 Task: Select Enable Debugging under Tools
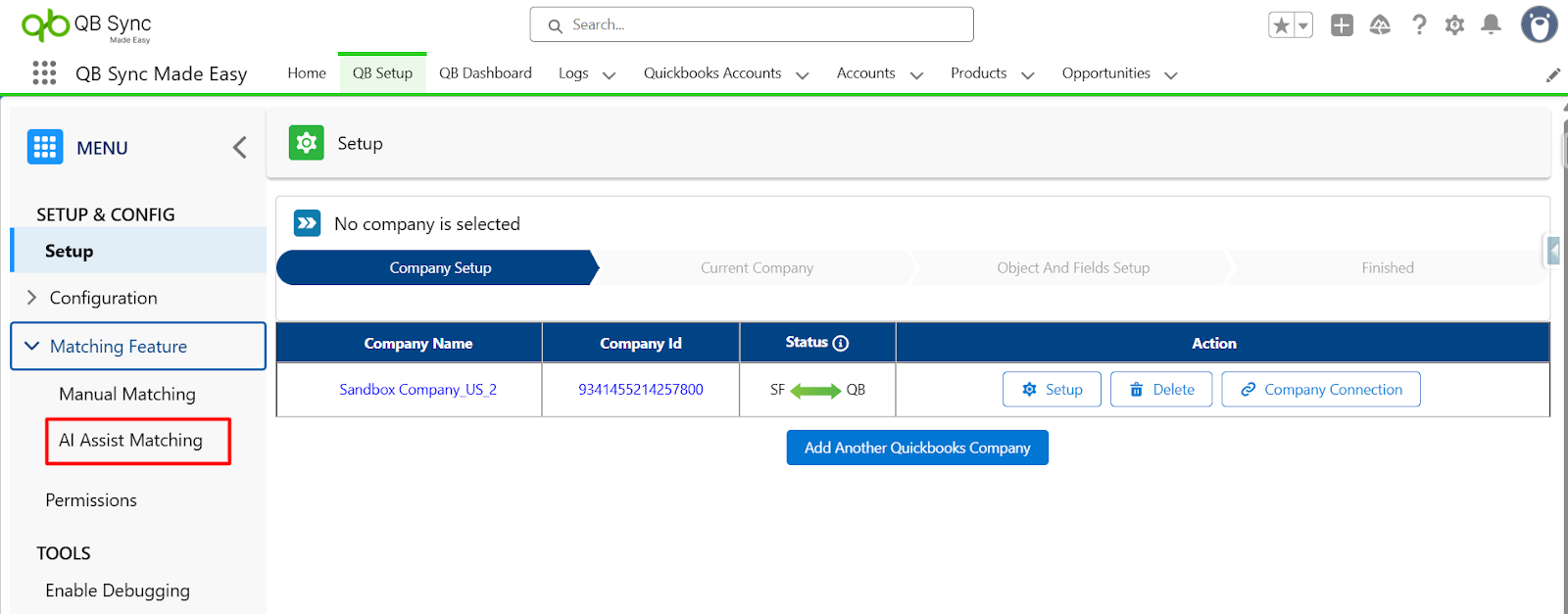click(118, 590)
